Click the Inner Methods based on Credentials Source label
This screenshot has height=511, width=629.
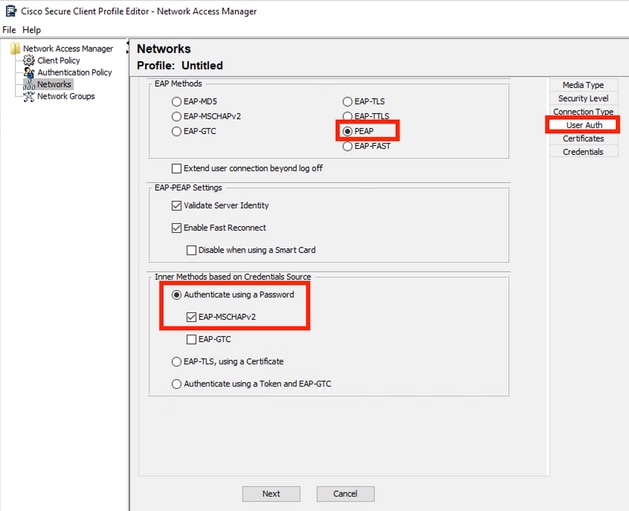pos(233,277)
